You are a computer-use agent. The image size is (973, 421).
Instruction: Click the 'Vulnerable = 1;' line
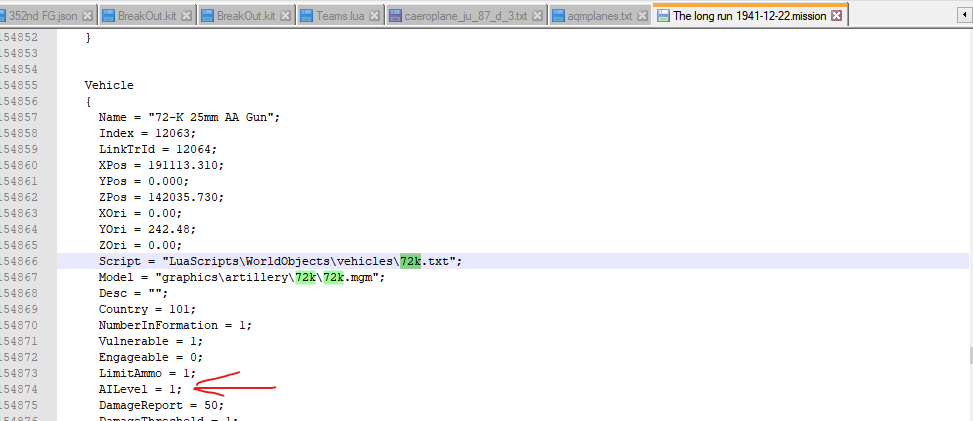pos(151,342)
